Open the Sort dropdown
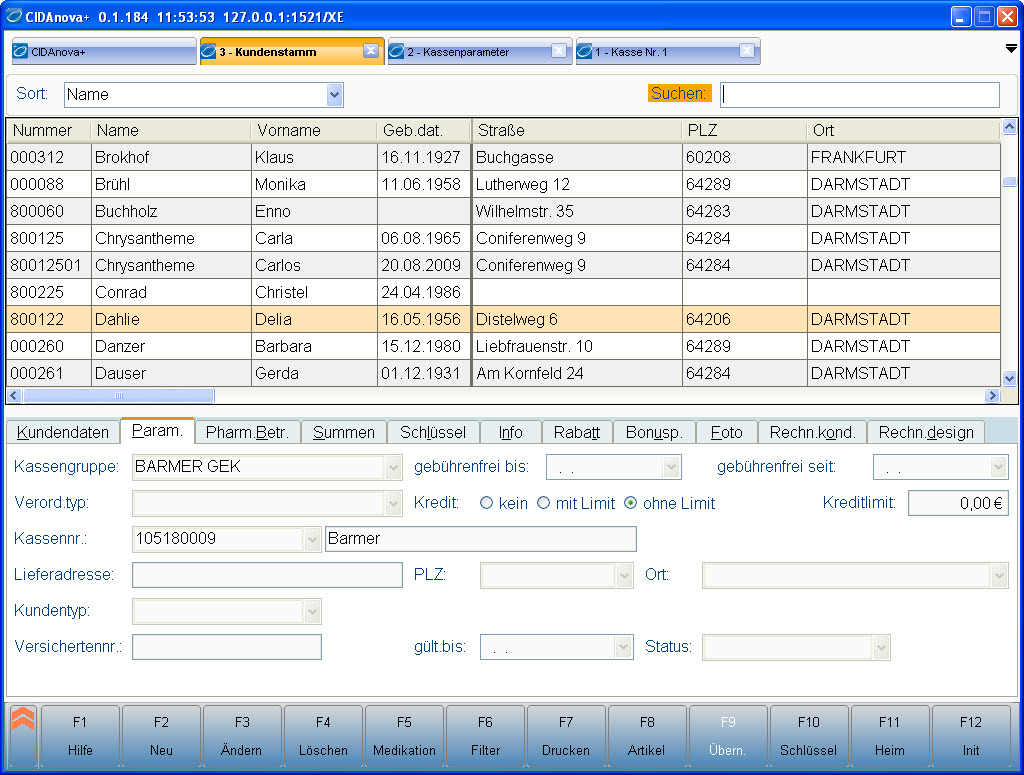 pos(334,95)
